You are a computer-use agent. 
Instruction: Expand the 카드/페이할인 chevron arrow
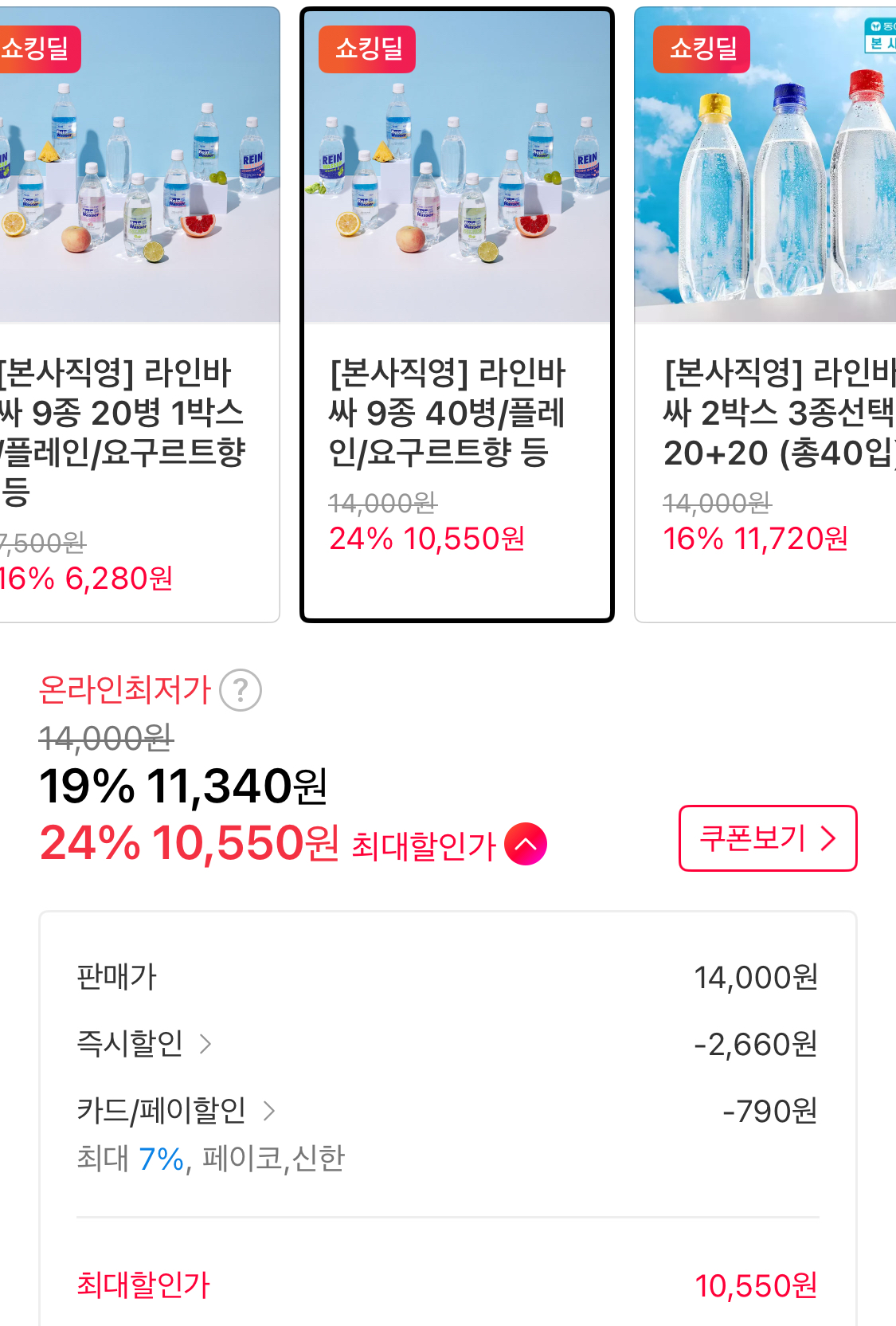coord(269,1111)
